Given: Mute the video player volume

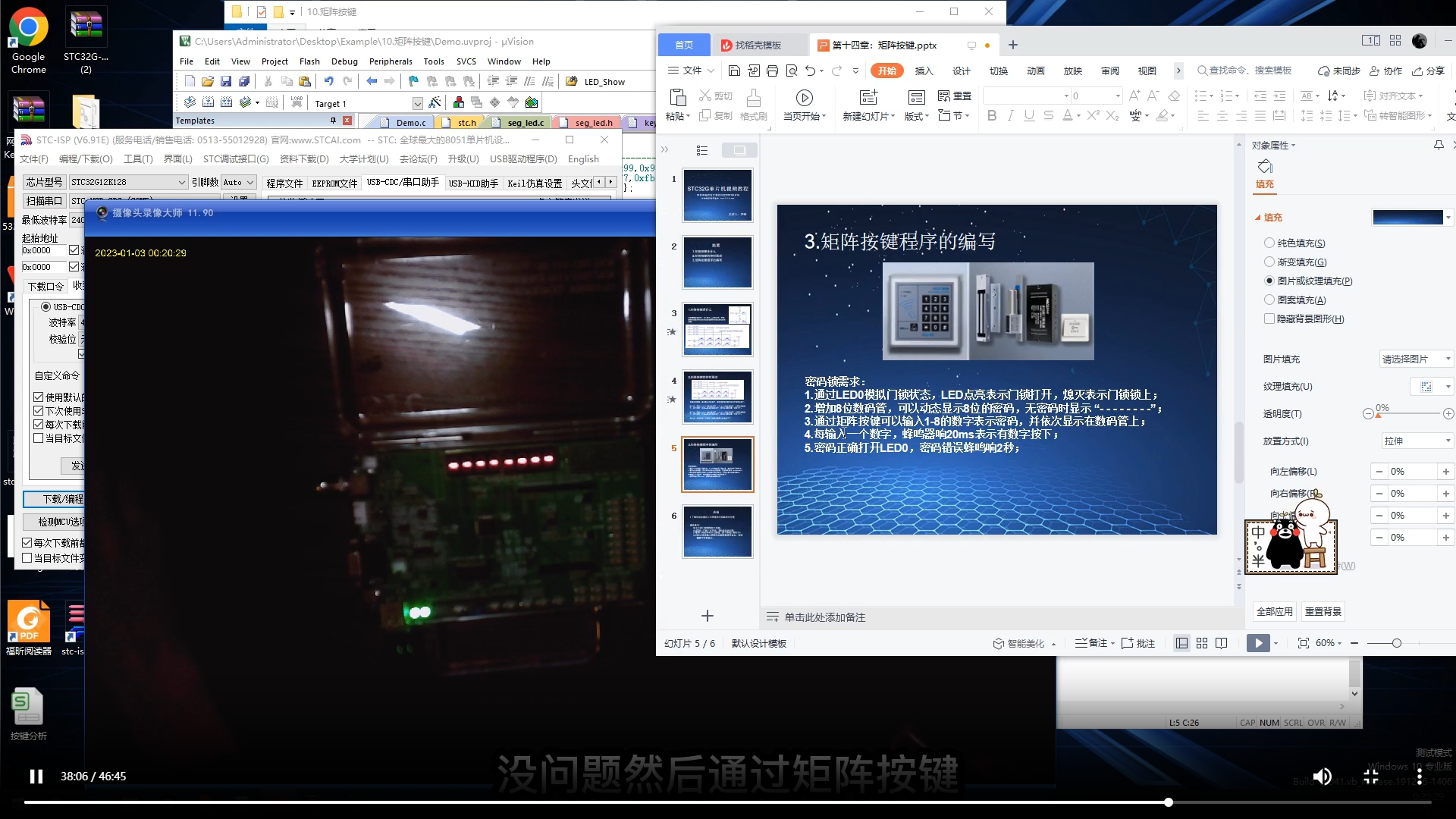Looking at the screenshot, I should point(1322,776).
